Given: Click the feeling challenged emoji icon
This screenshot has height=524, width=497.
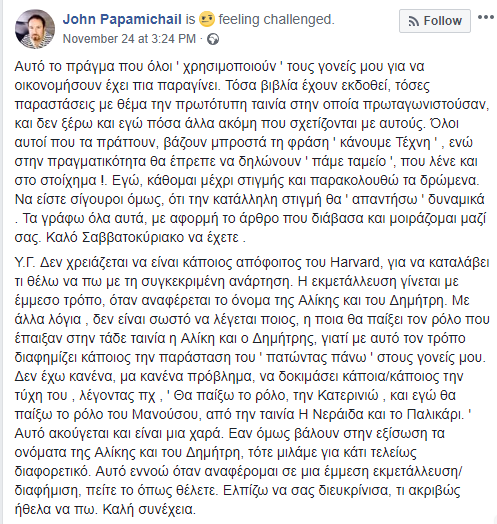Looking at the screenshot, I should pyautogui.click(x=207, y=19).
